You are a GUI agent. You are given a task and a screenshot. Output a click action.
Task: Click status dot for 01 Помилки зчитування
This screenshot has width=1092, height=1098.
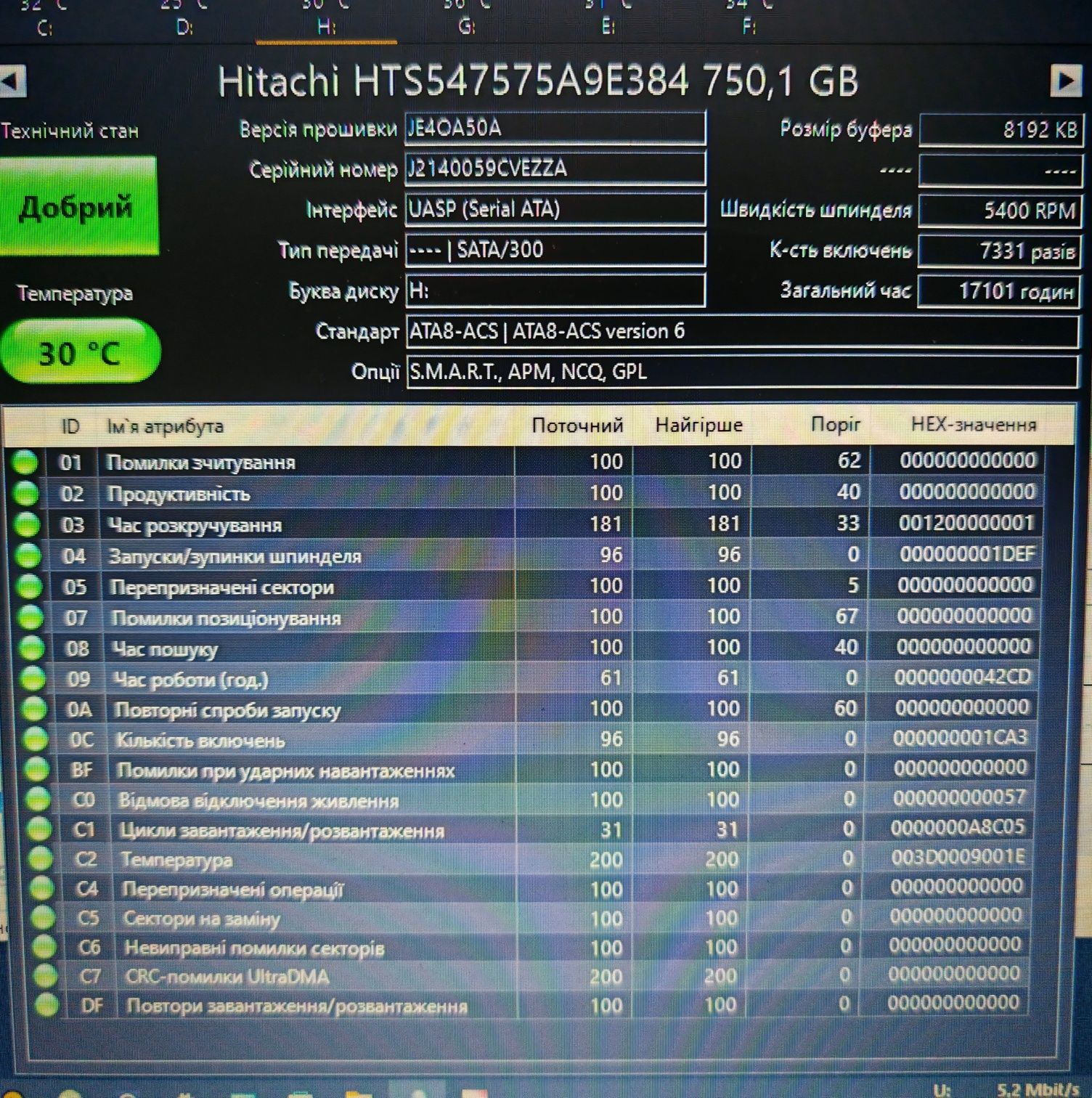[25, 463]
